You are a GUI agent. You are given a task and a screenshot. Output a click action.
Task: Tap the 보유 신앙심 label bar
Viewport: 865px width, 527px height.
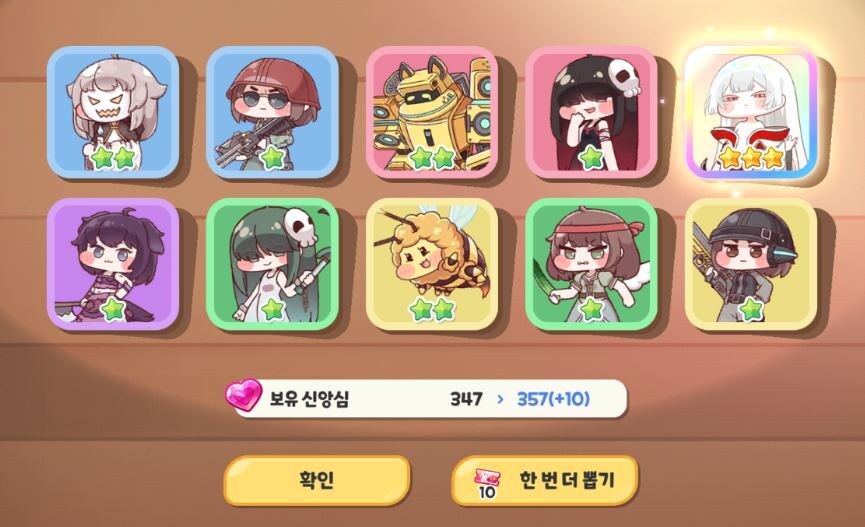pyautogui.click(x=426, y=398)
